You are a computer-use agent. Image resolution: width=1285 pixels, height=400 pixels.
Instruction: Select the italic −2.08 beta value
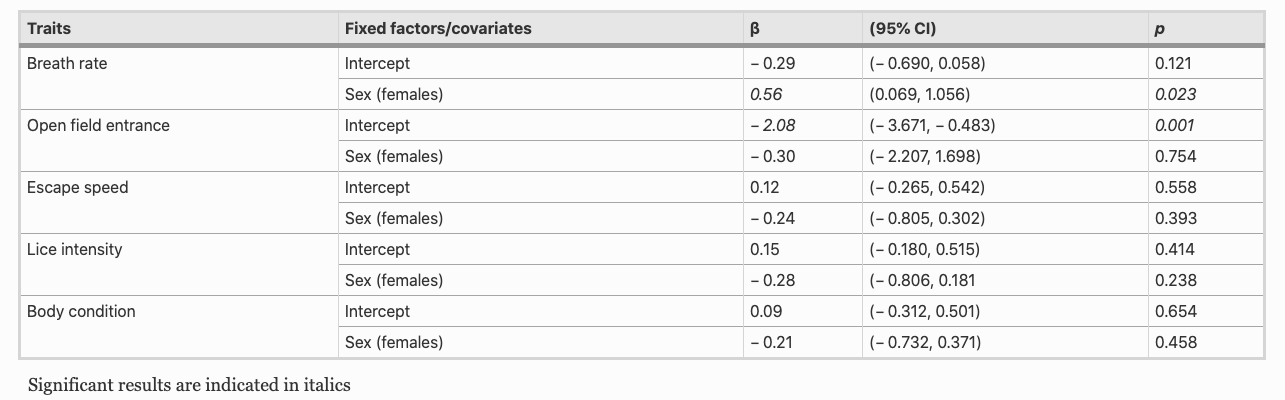772,125
